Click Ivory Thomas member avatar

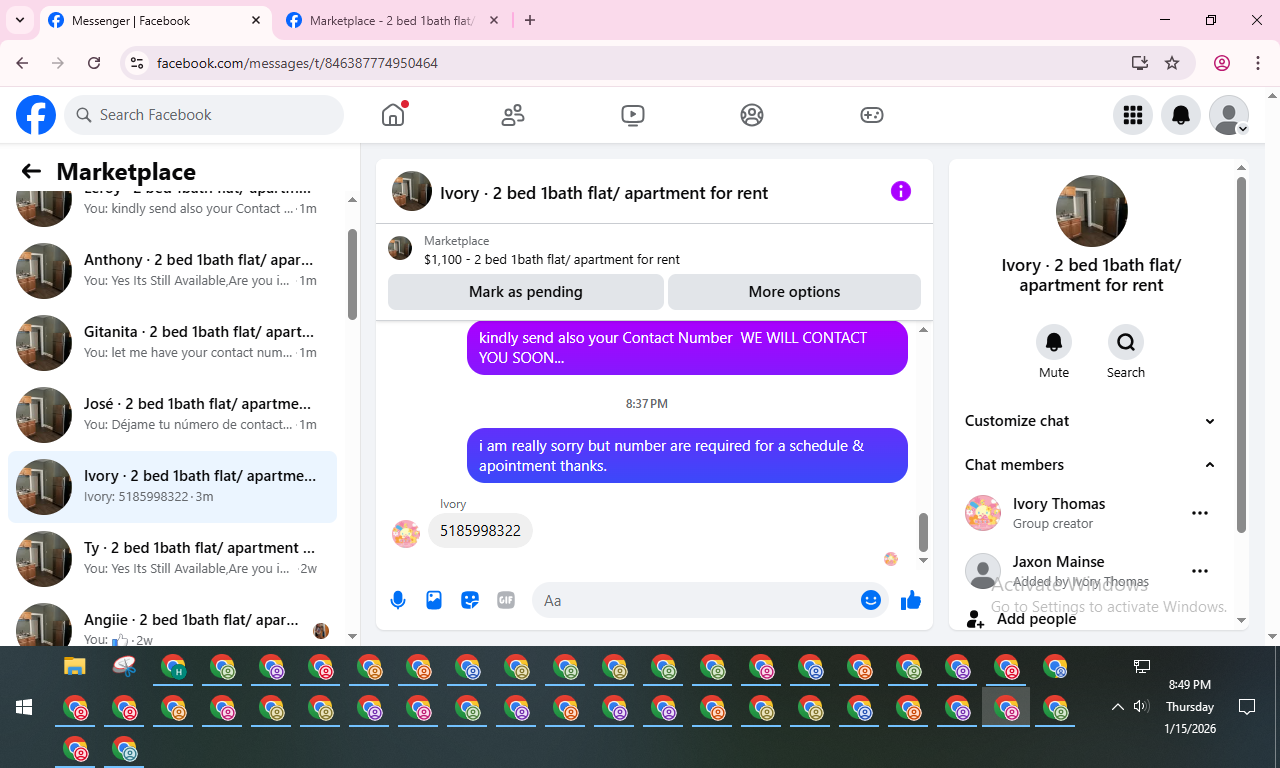[983, 513]
